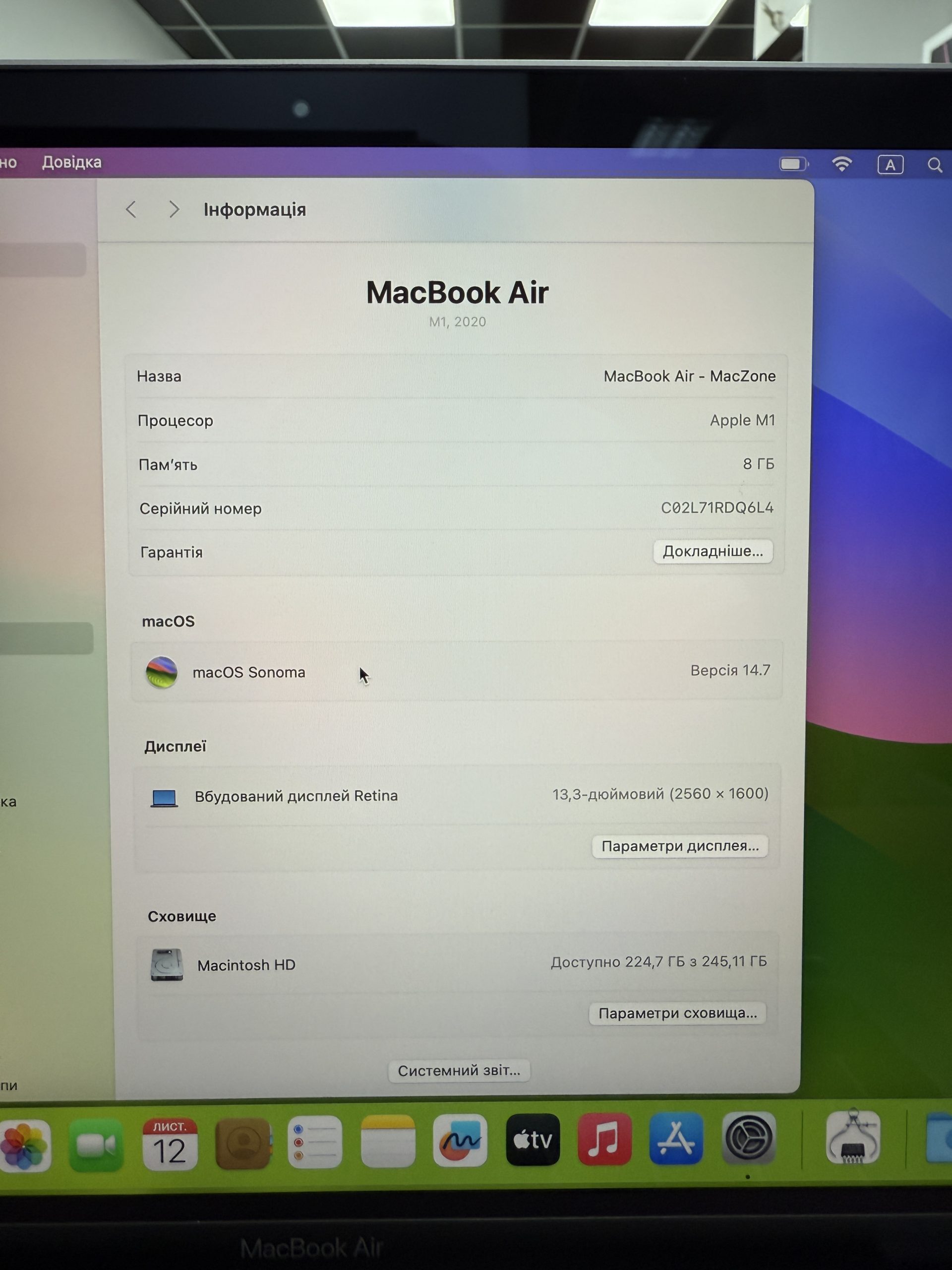The height and width of the screenshot is (1270, 952).
Task: Open System Settings in the Dock
Action: click(749, 1138)
